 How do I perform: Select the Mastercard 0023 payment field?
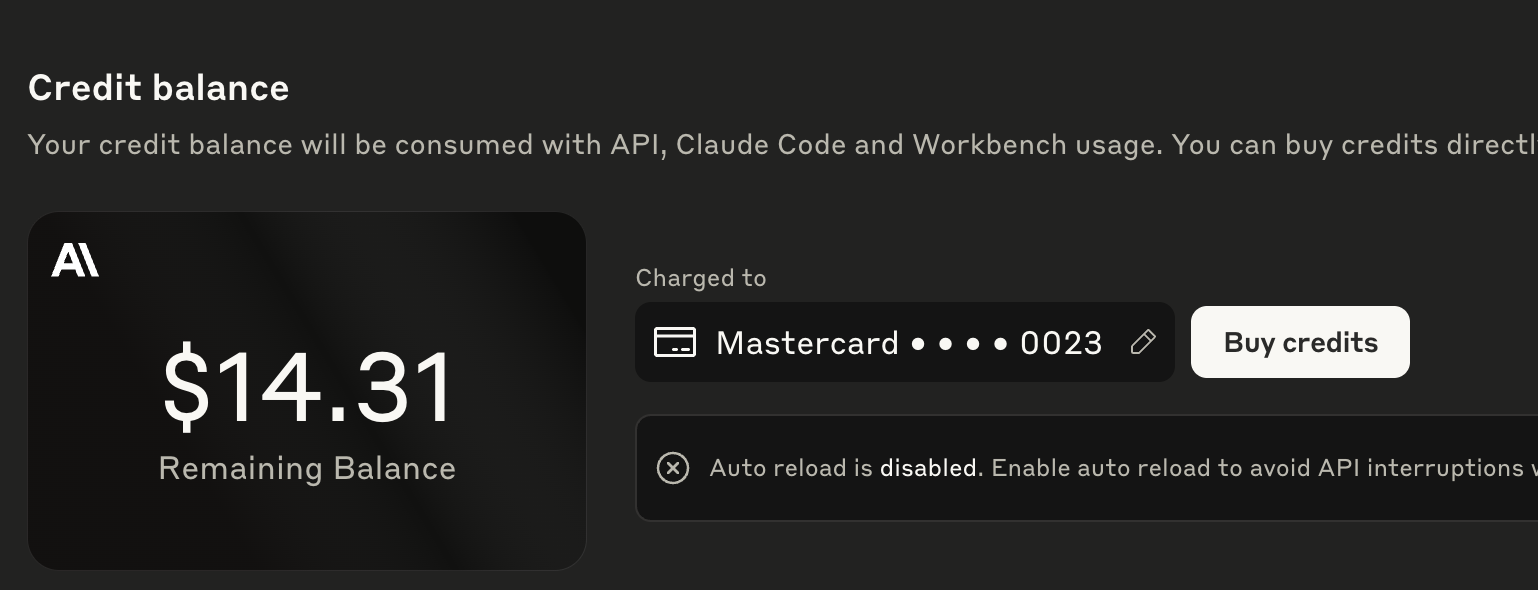click(x=904, y=342)
